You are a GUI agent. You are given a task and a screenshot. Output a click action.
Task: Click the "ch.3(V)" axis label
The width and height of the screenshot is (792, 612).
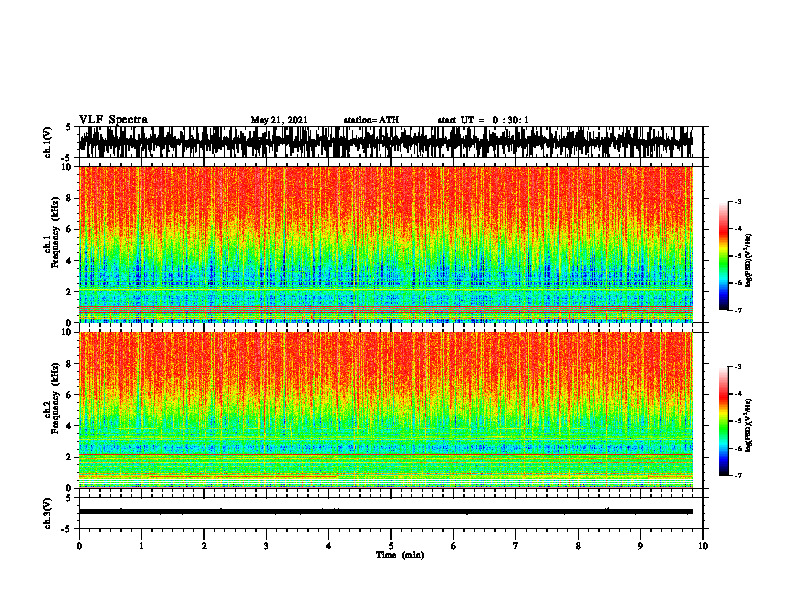48,513
